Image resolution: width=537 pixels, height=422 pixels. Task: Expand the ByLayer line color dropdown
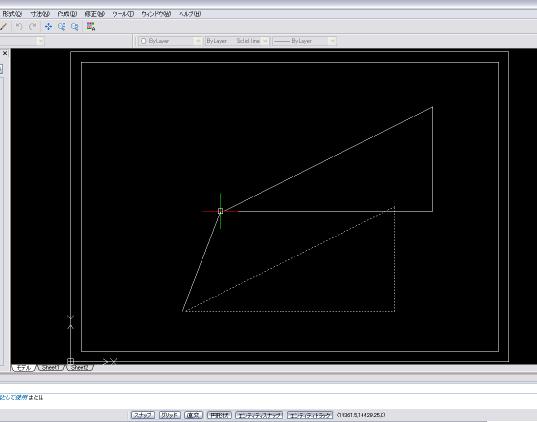(170, 41)
